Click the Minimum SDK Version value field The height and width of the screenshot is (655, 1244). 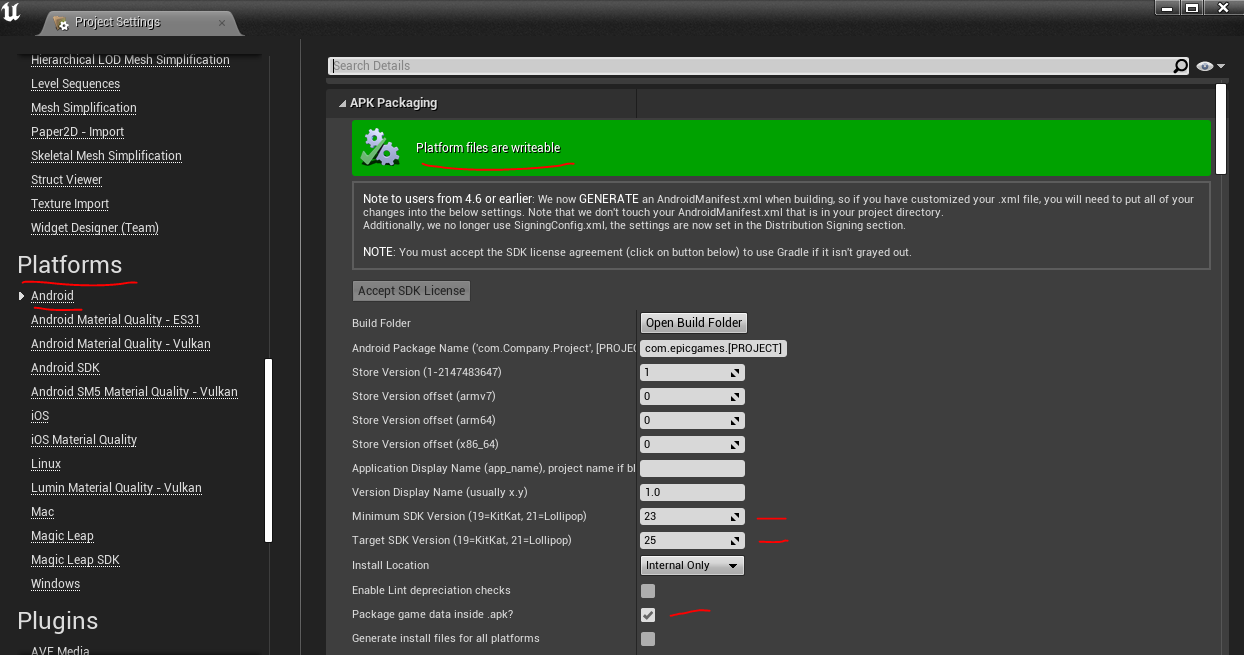pyautogui.click(x=692, y=517)
